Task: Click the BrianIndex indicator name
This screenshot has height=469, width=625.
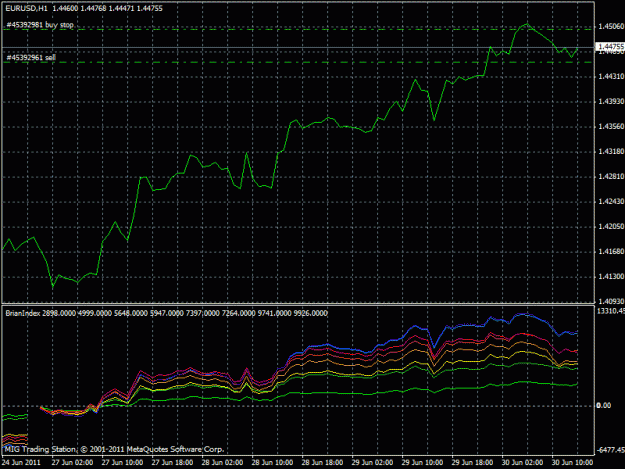Action: [23, 313]
